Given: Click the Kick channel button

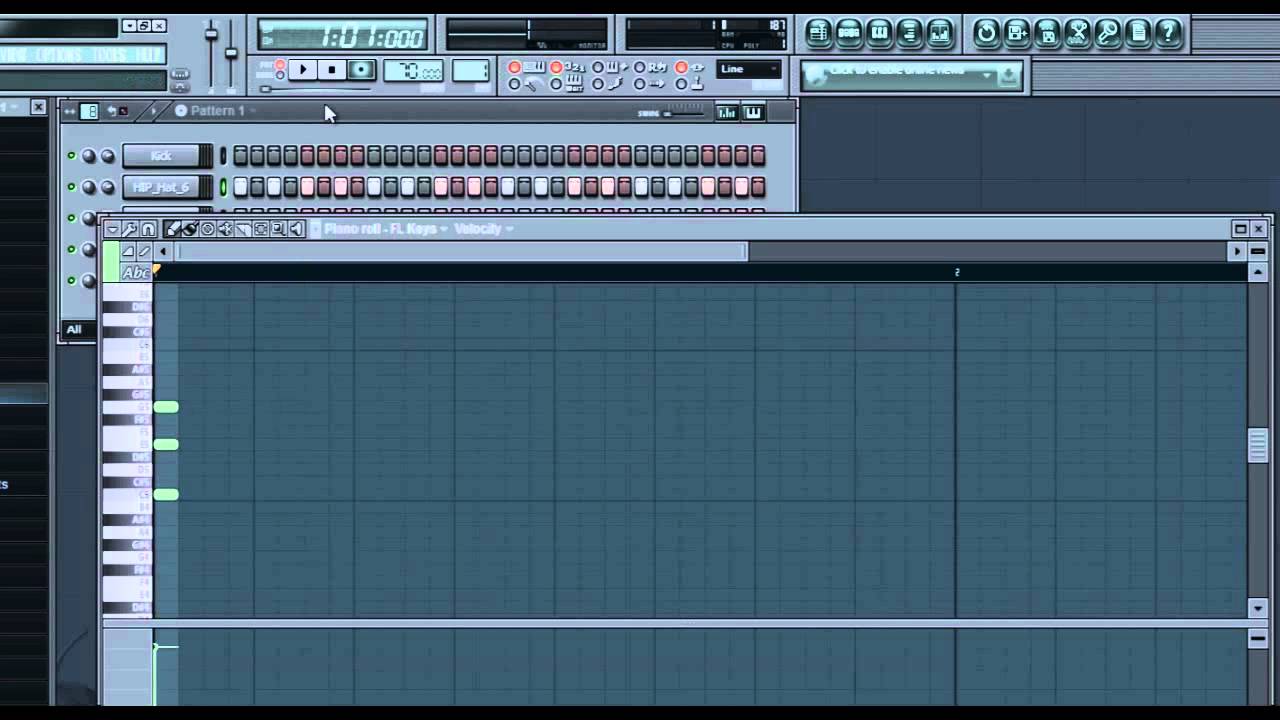Looking at the screenshot, I should 161,156.
